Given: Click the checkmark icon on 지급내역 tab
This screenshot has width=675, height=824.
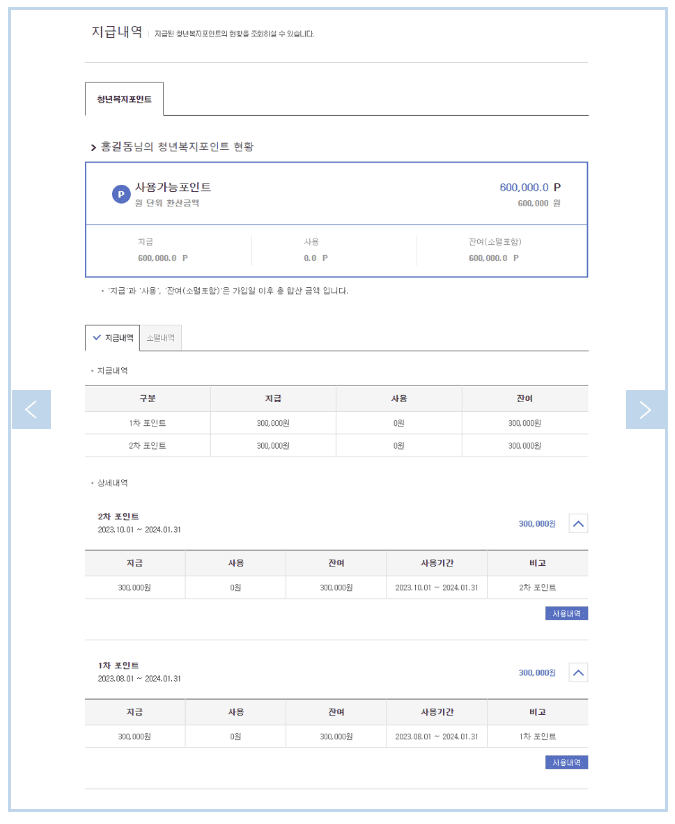Looking at the screenshot, I should point(99,336).
